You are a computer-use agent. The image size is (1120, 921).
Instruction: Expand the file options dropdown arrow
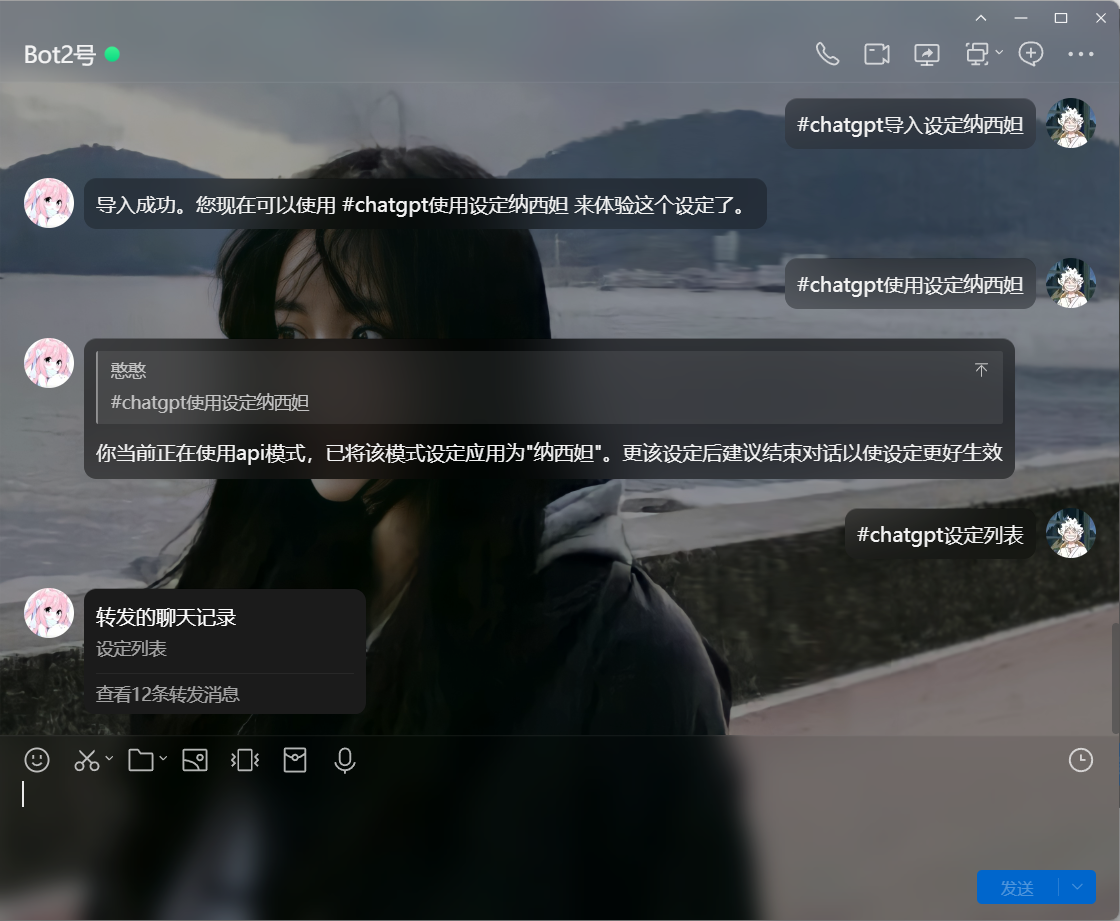[x=163, y=759]
